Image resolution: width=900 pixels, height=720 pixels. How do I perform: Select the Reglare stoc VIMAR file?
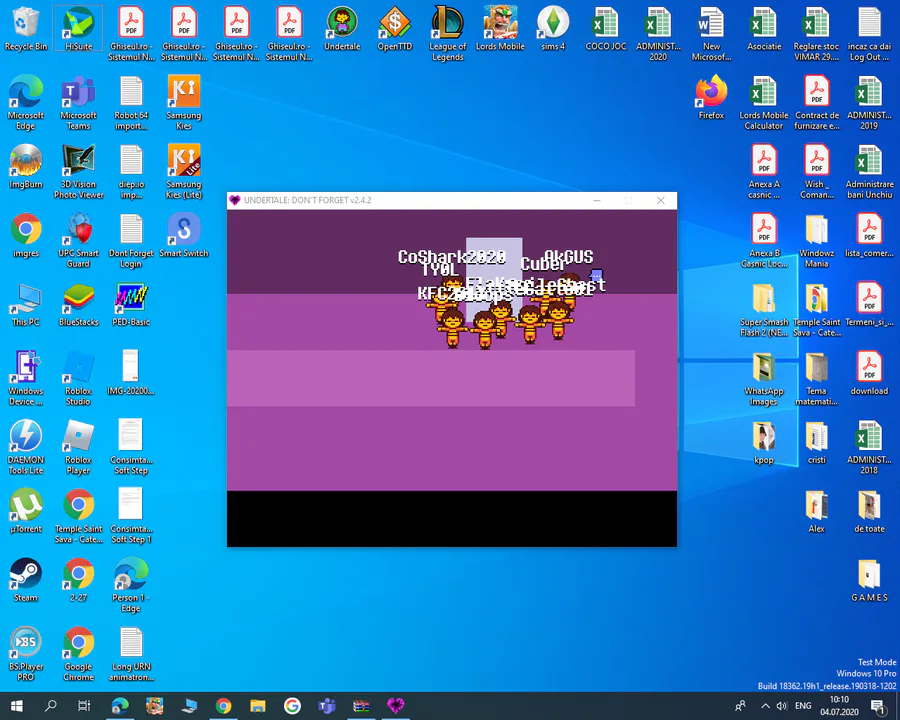pos(816,33)
